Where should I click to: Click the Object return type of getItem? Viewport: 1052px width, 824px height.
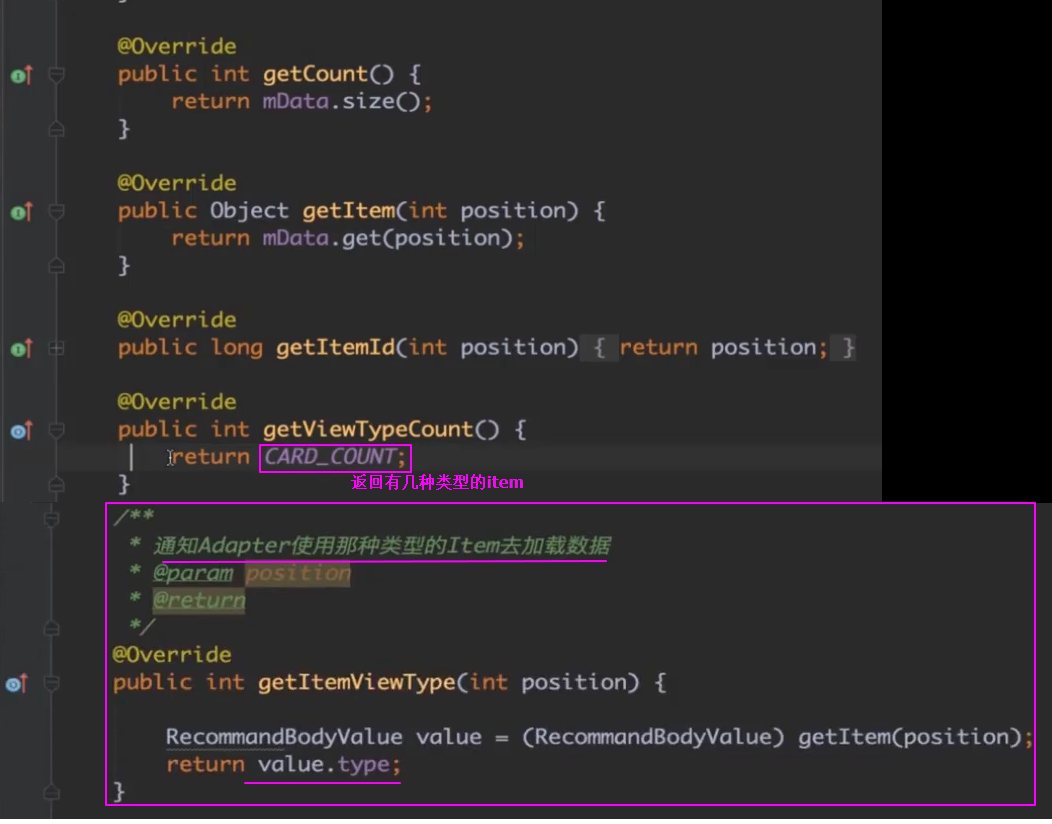pos(249,211)
